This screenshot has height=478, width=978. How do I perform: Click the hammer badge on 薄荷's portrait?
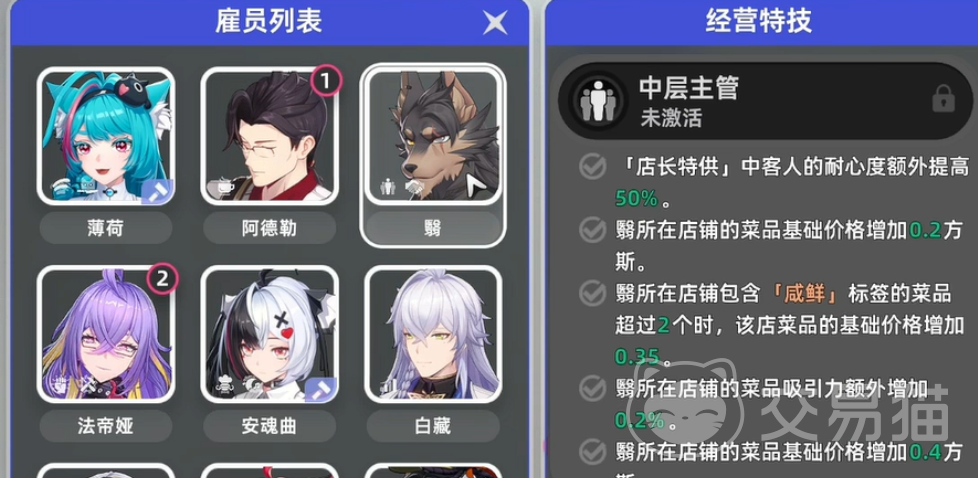(157, 190)
